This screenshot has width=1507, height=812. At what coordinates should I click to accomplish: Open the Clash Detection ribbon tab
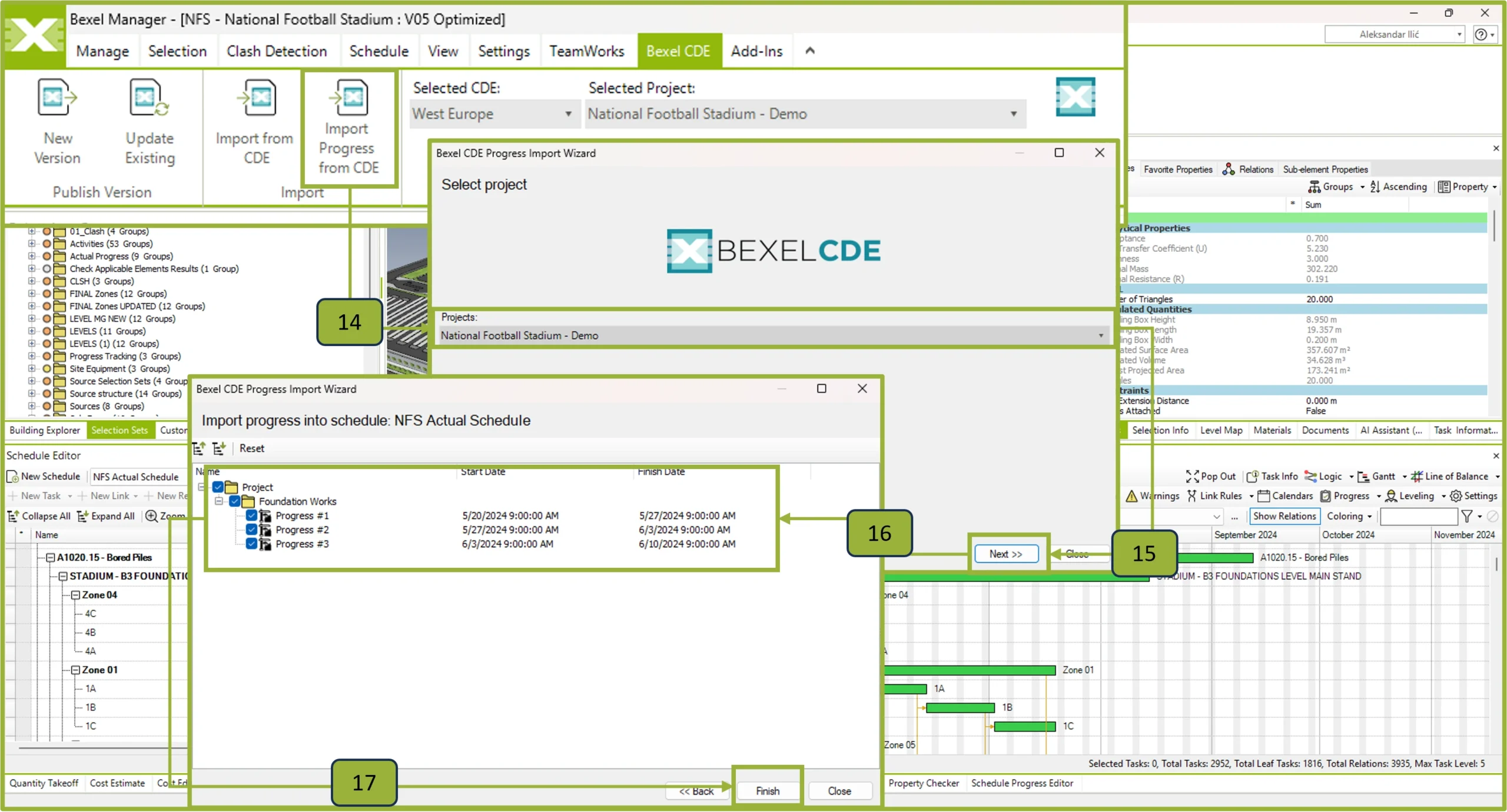click(x=277, y=51)
